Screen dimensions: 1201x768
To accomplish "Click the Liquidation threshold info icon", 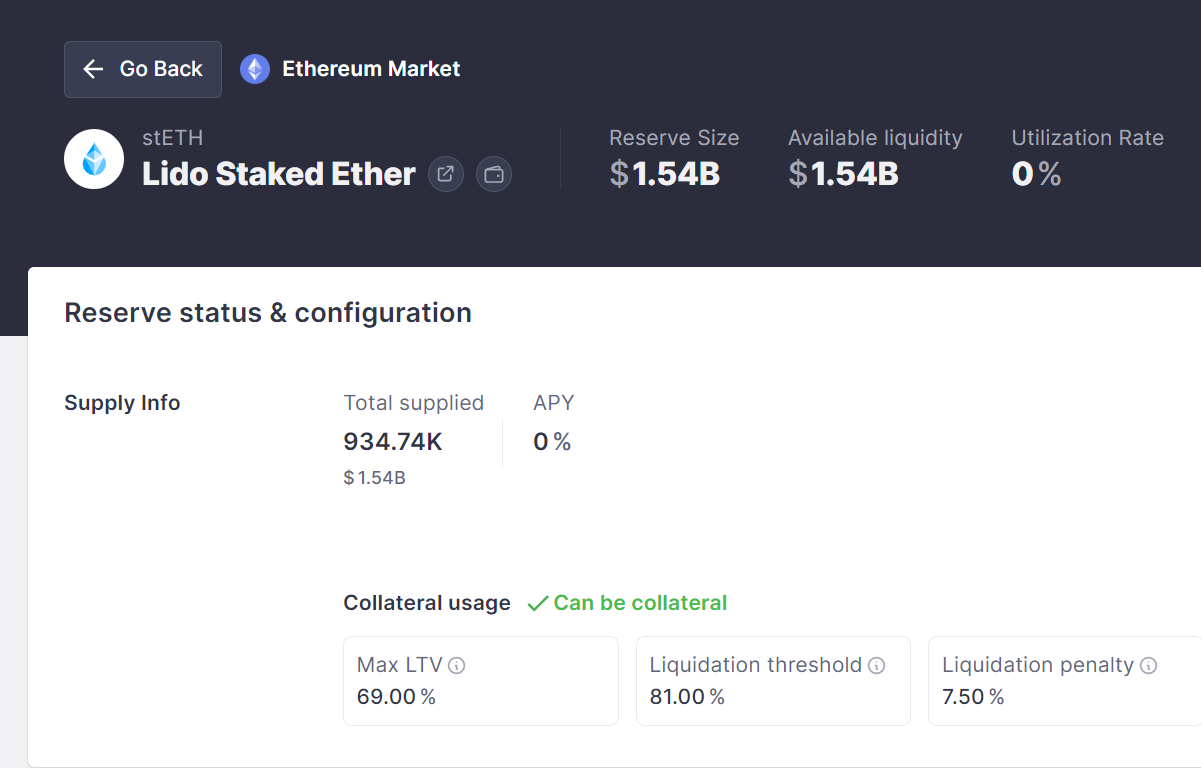I will [877, 665].
